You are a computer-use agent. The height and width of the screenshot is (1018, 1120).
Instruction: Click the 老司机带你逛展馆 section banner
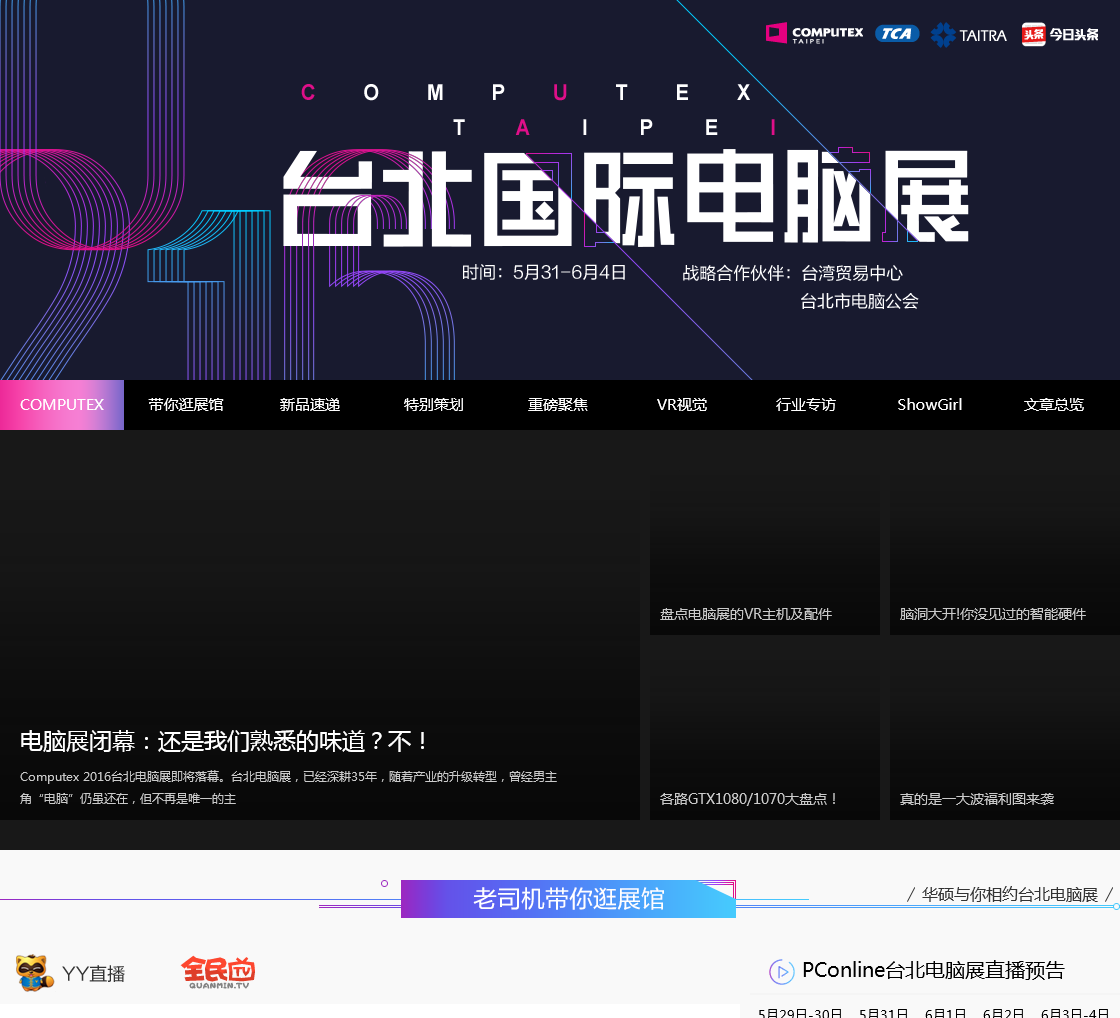(x=569, y=899)
